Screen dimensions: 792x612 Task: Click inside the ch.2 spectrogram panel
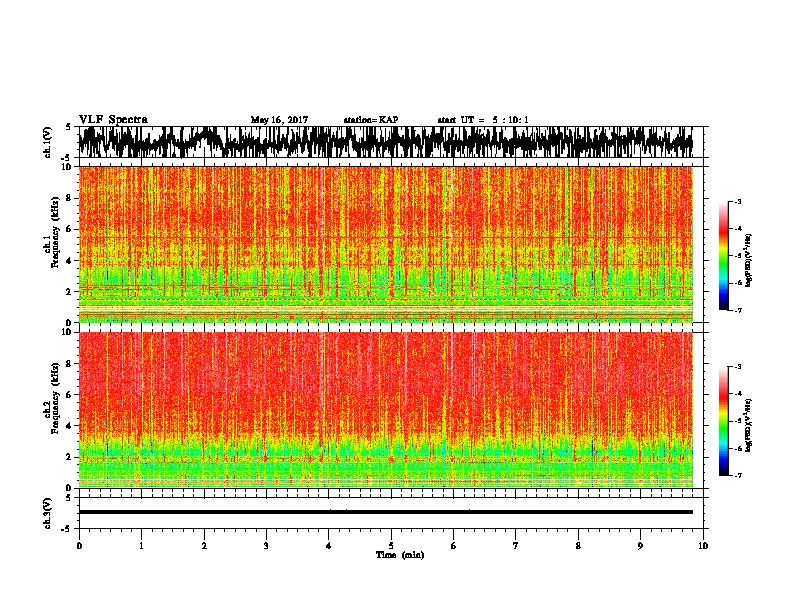coord(385,410)
